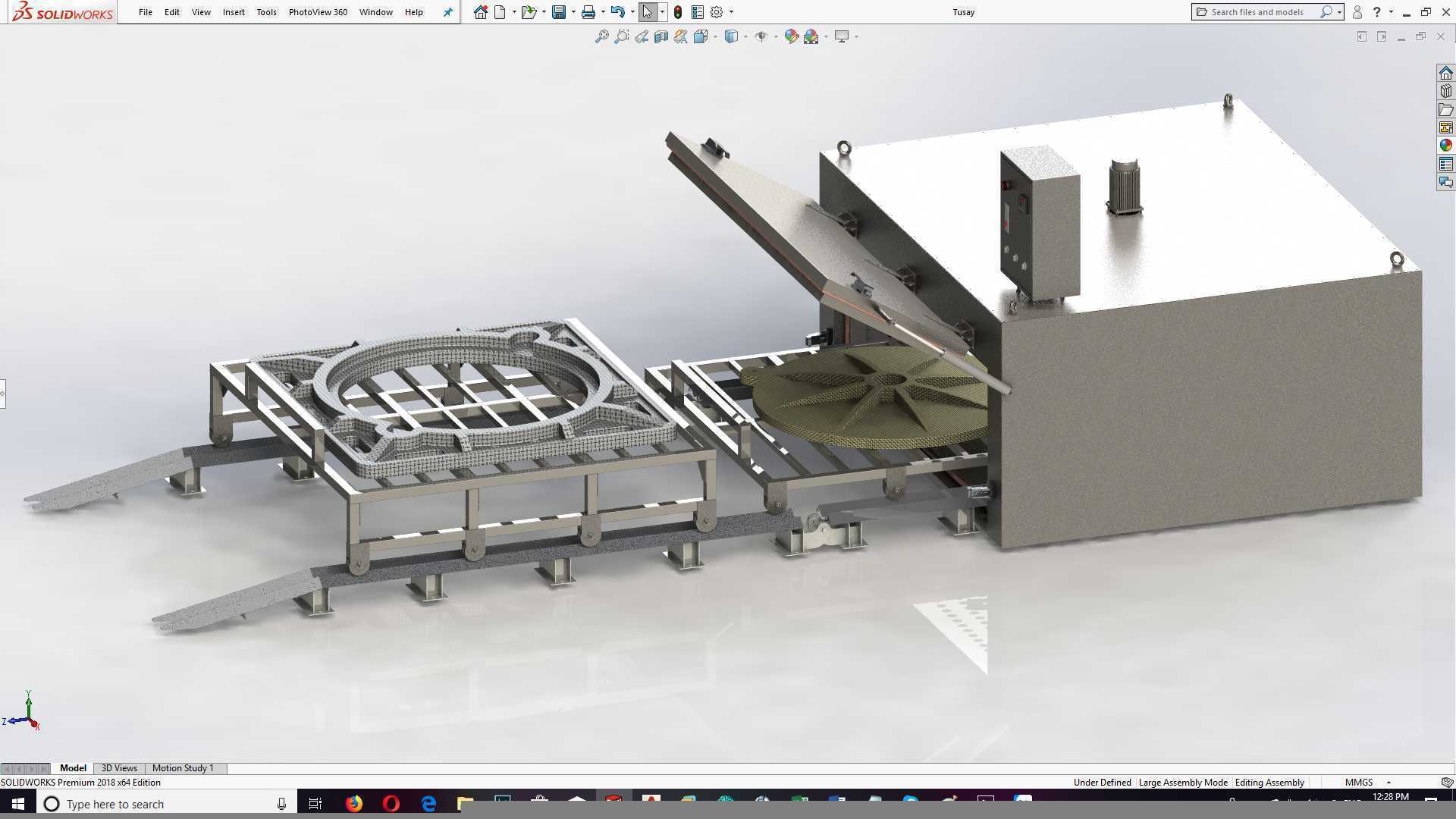Open the Options gear
The image size is (1456, 819).
[717, 12]
